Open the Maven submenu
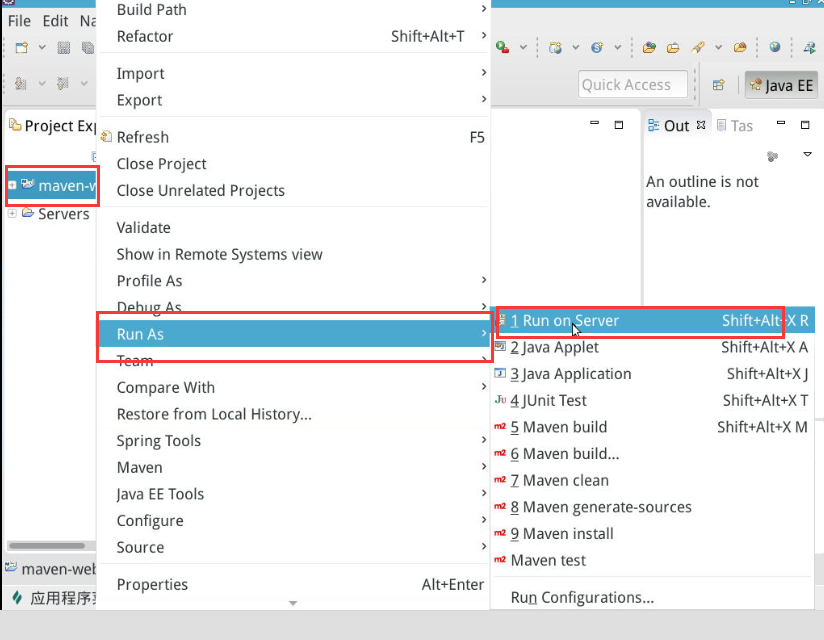Screen dimensions: 824x640 click(139, 467)
